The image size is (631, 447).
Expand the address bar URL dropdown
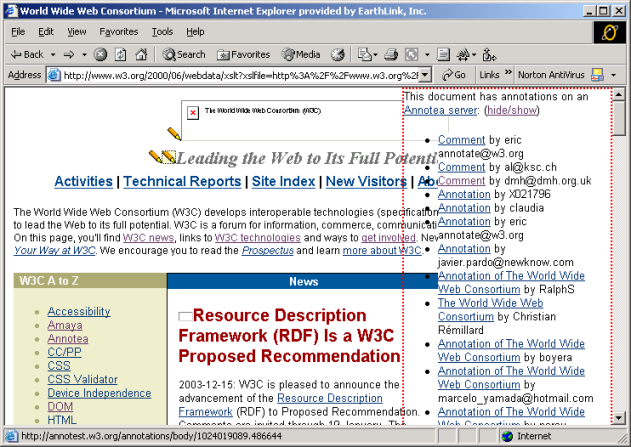pyautogui.click(x=425, y=75)
